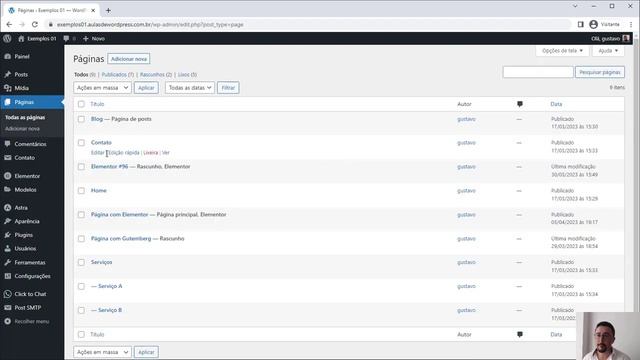Screen dimensions: 640x360
Task: Check the Blog page row checkbox
Action: pos(81,119)
